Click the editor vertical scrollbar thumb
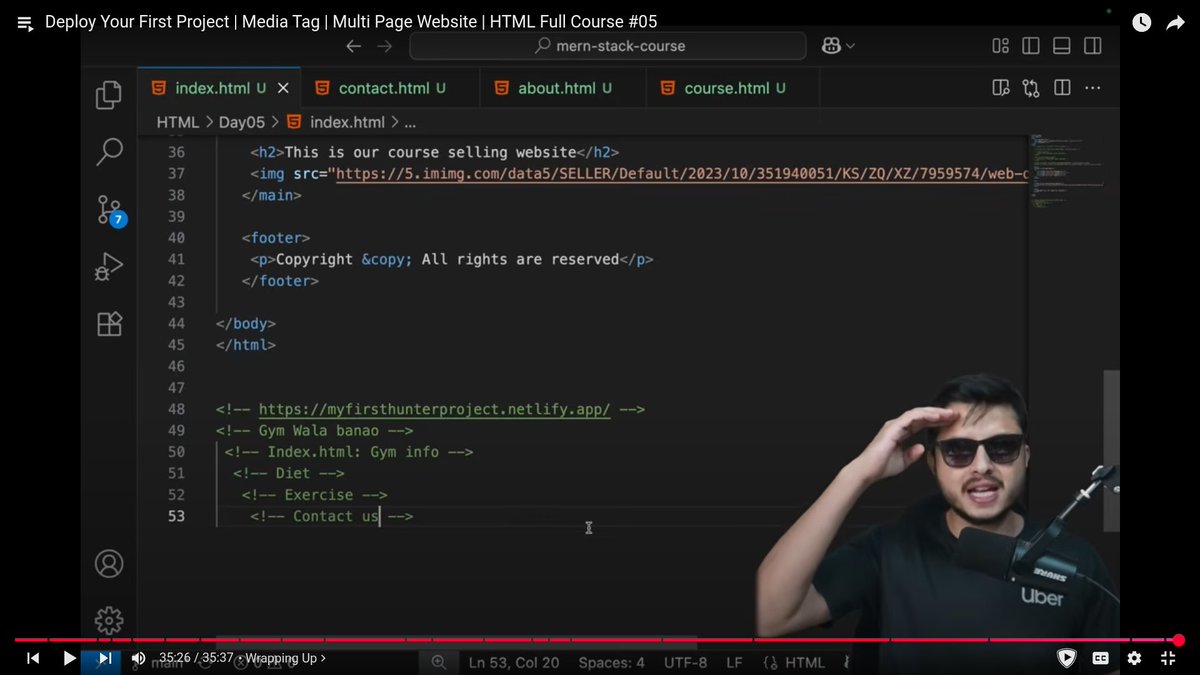This screenshot has height=675, width=1200. click(x=1111, y=450)
